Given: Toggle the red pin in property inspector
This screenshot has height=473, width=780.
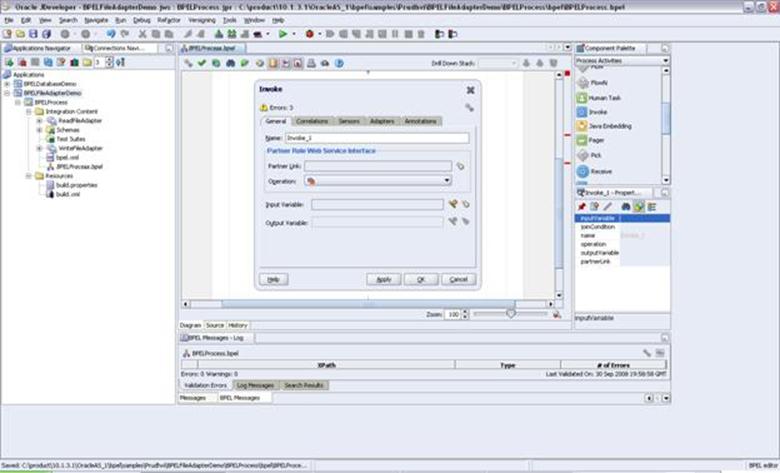Looking at the screenshot, I should point(581,206).
